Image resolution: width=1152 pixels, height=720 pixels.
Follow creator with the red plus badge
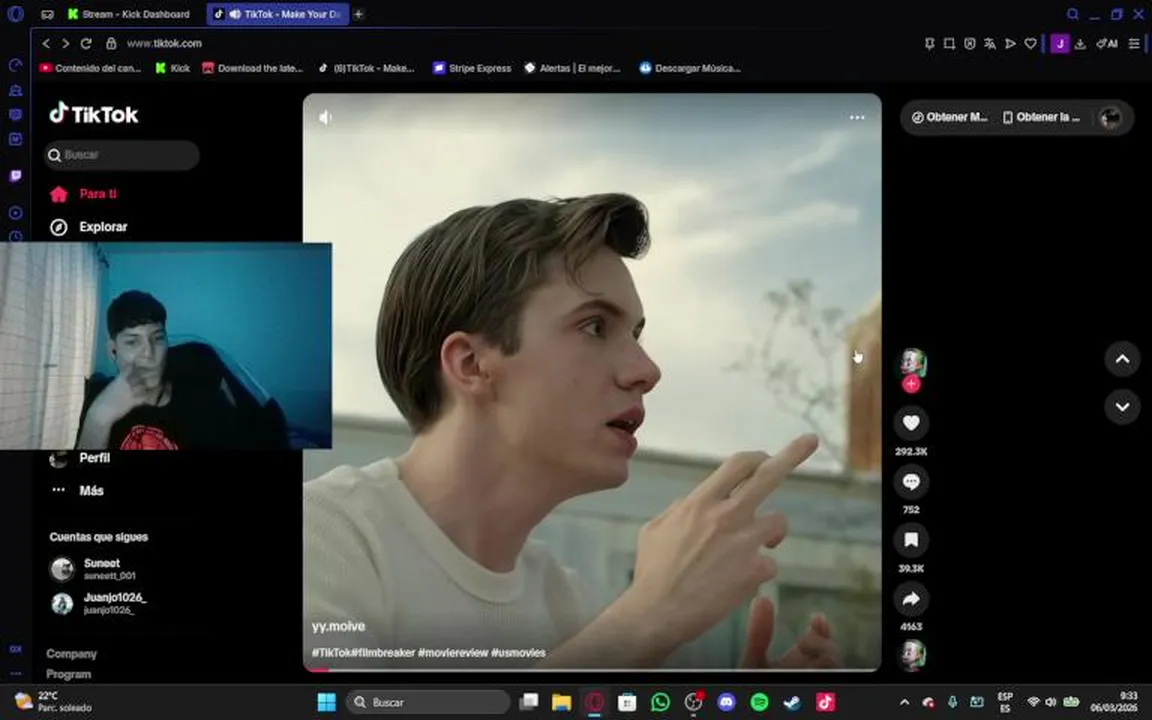911,384
